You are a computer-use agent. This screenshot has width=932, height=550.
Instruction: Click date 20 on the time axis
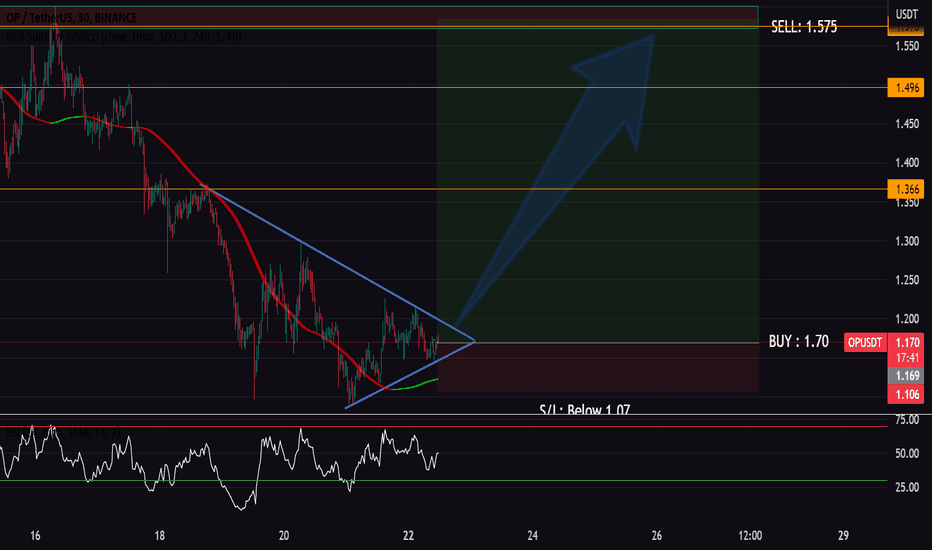(x=284, y=536)
